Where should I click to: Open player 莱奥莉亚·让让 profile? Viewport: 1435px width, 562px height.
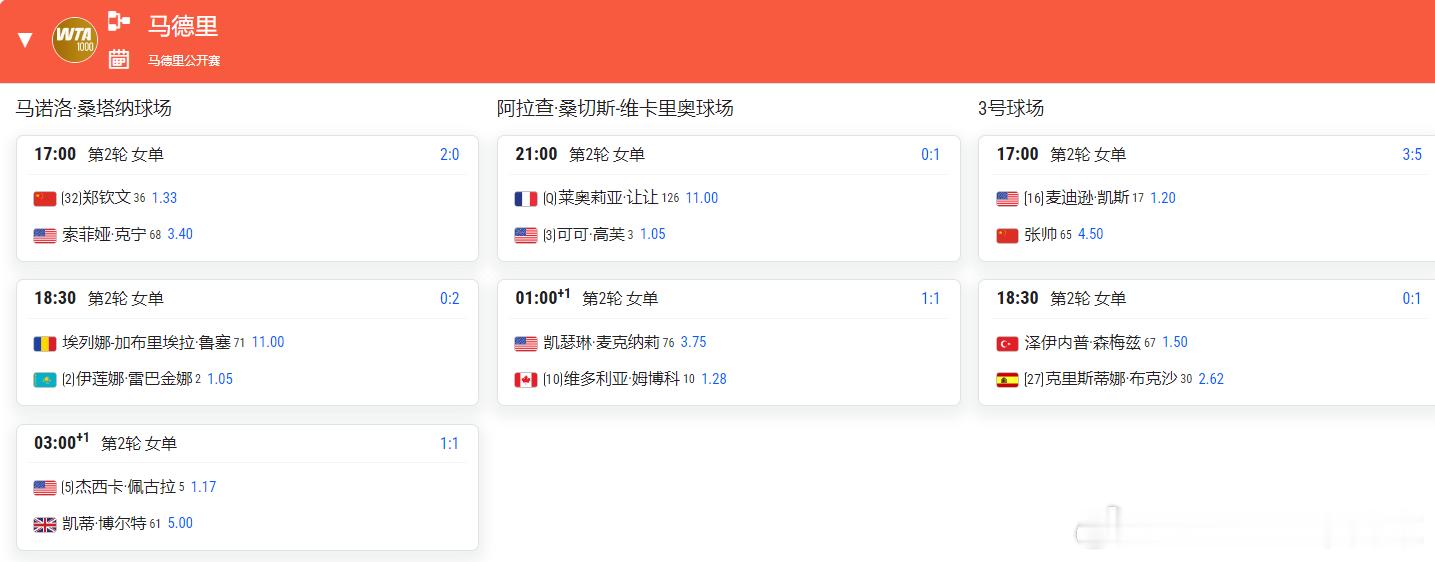[x=608, y=198]
